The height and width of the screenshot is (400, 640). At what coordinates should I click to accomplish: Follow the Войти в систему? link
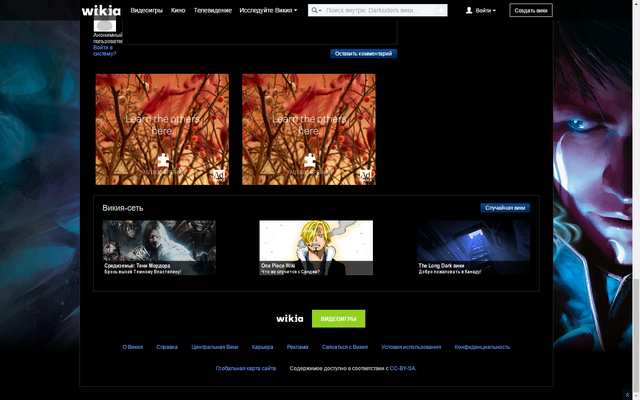(x=104, y=51)
